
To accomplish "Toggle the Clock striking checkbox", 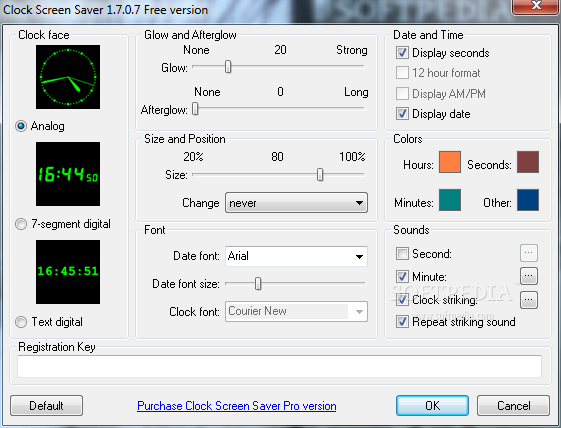I will click(x=402, y=299).
